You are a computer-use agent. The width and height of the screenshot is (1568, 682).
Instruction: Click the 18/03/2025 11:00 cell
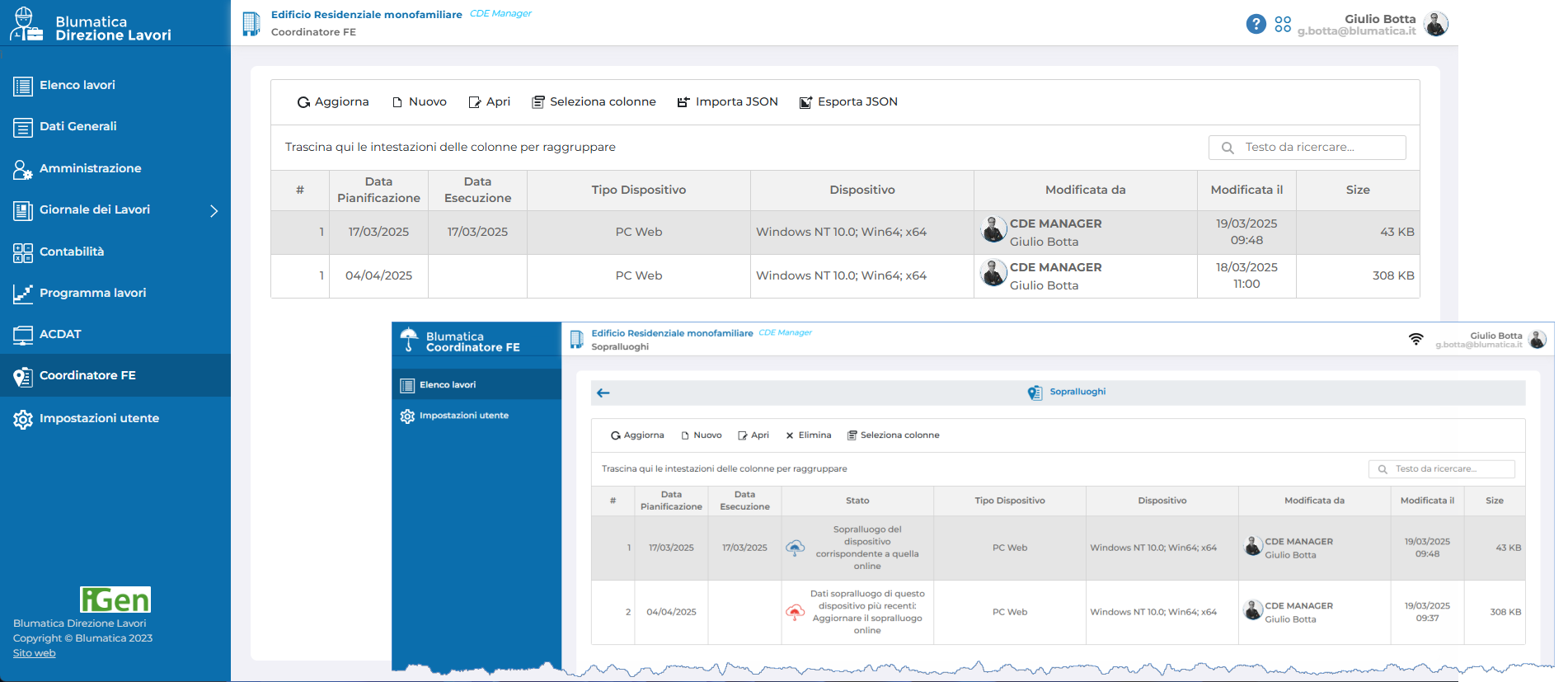point(1246,276)
